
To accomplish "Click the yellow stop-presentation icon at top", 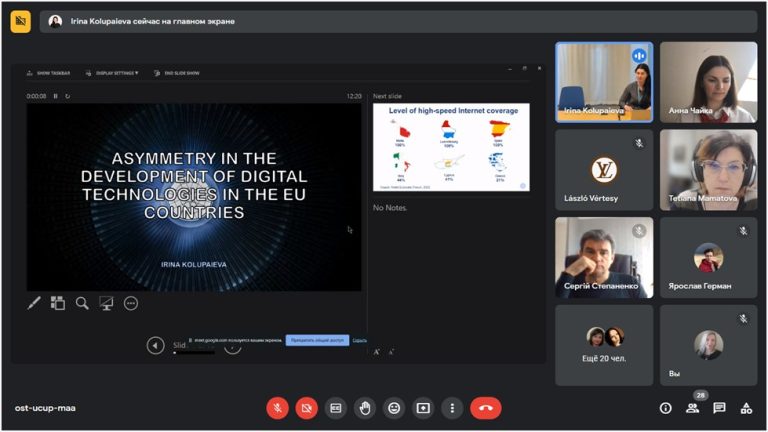I will [x=21, y=22].
